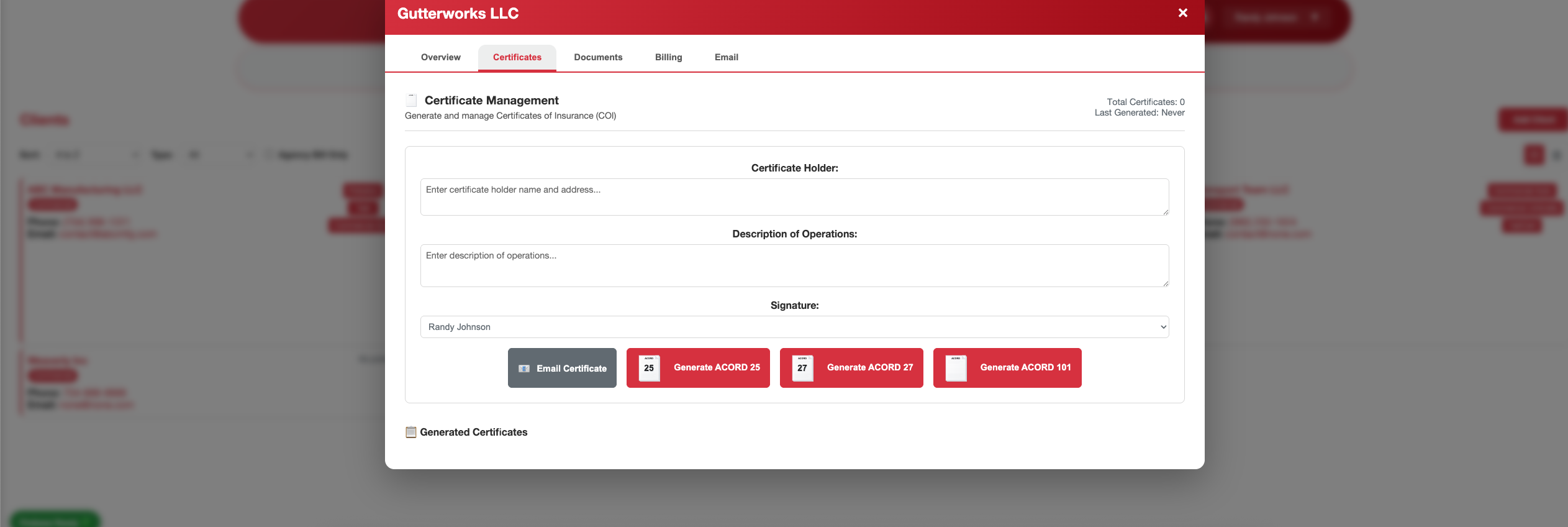Go to the Billing tab
This screenshot has width=1568, height=527.
[x=668, y=57]
